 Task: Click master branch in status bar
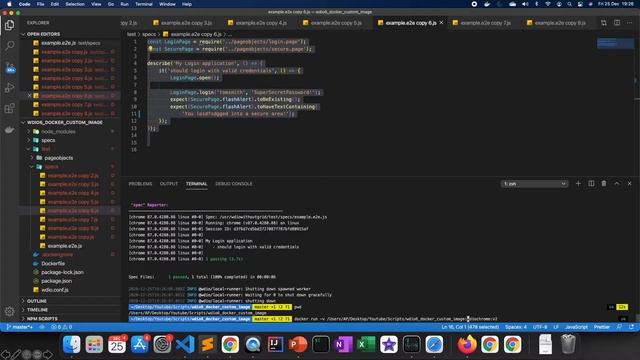(x=19, y=327)
